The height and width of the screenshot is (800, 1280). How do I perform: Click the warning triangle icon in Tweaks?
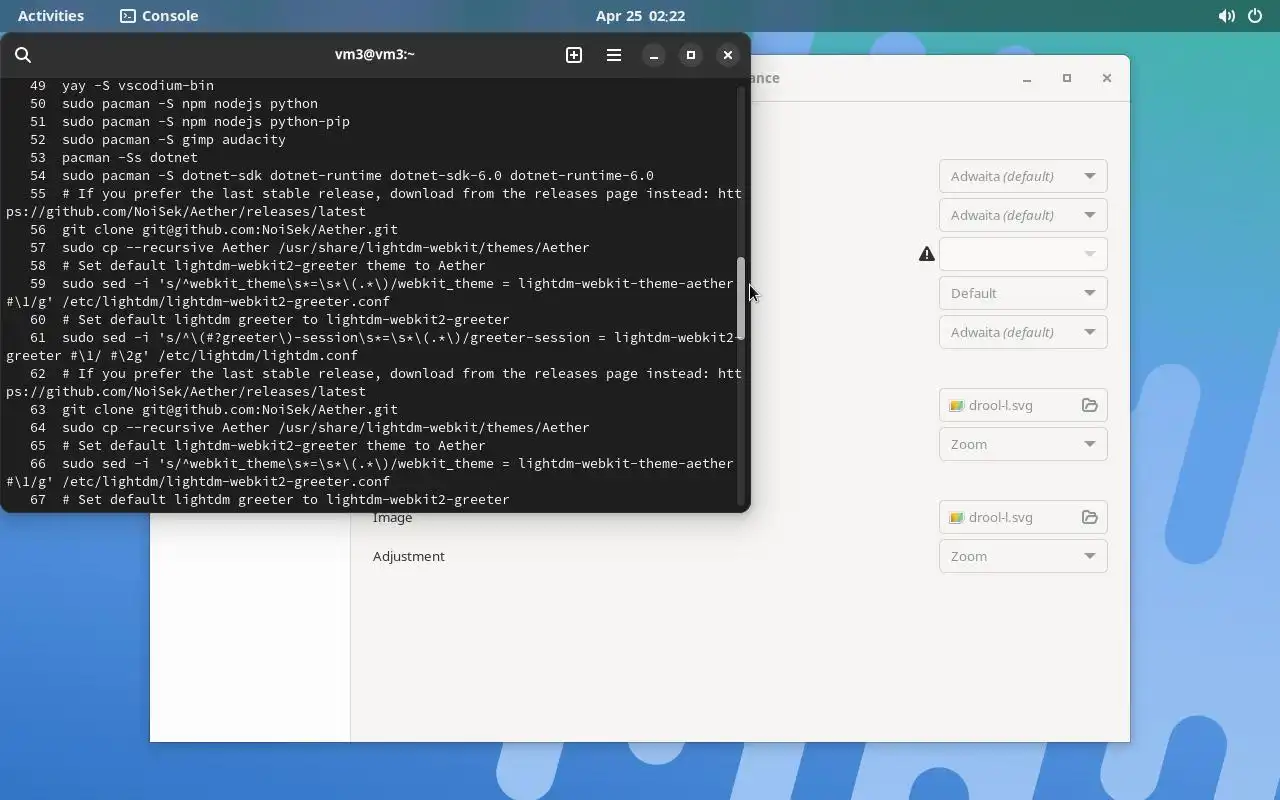click(x=927, y=254)
